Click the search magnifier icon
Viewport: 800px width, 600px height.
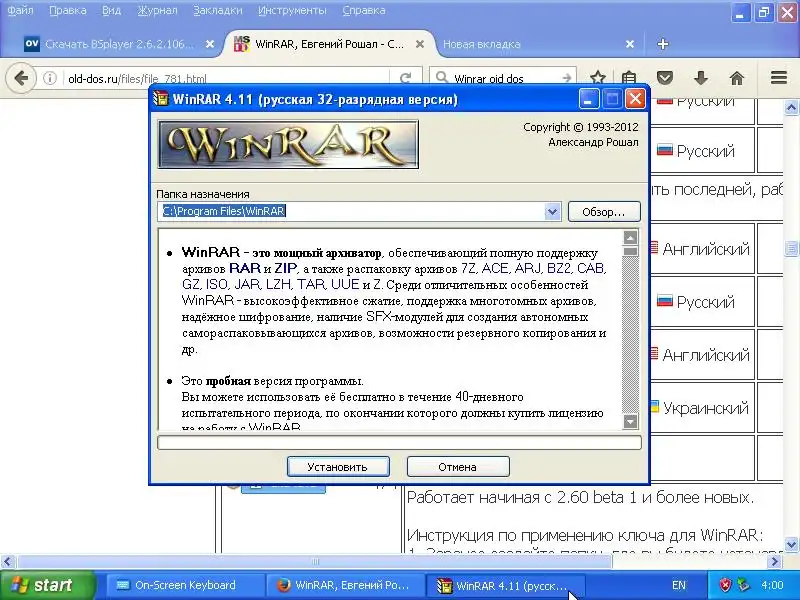442,78
